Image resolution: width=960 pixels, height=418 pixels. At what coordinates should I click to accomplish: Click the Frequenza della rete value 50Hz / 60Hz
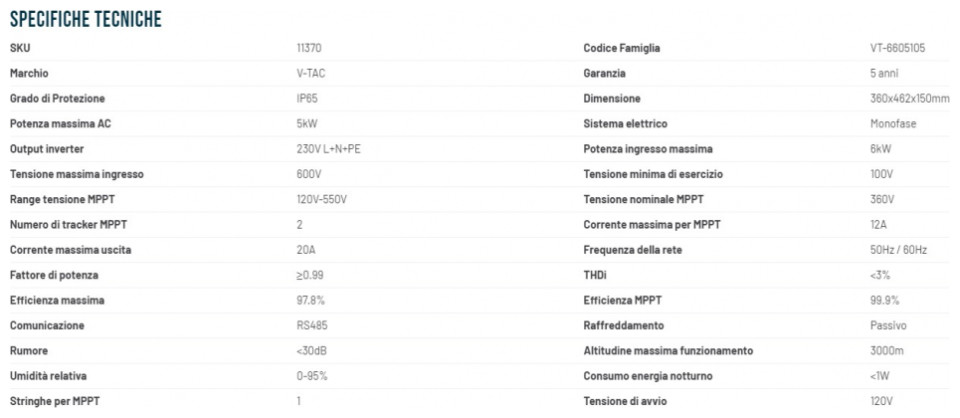(x=898, y=250)
